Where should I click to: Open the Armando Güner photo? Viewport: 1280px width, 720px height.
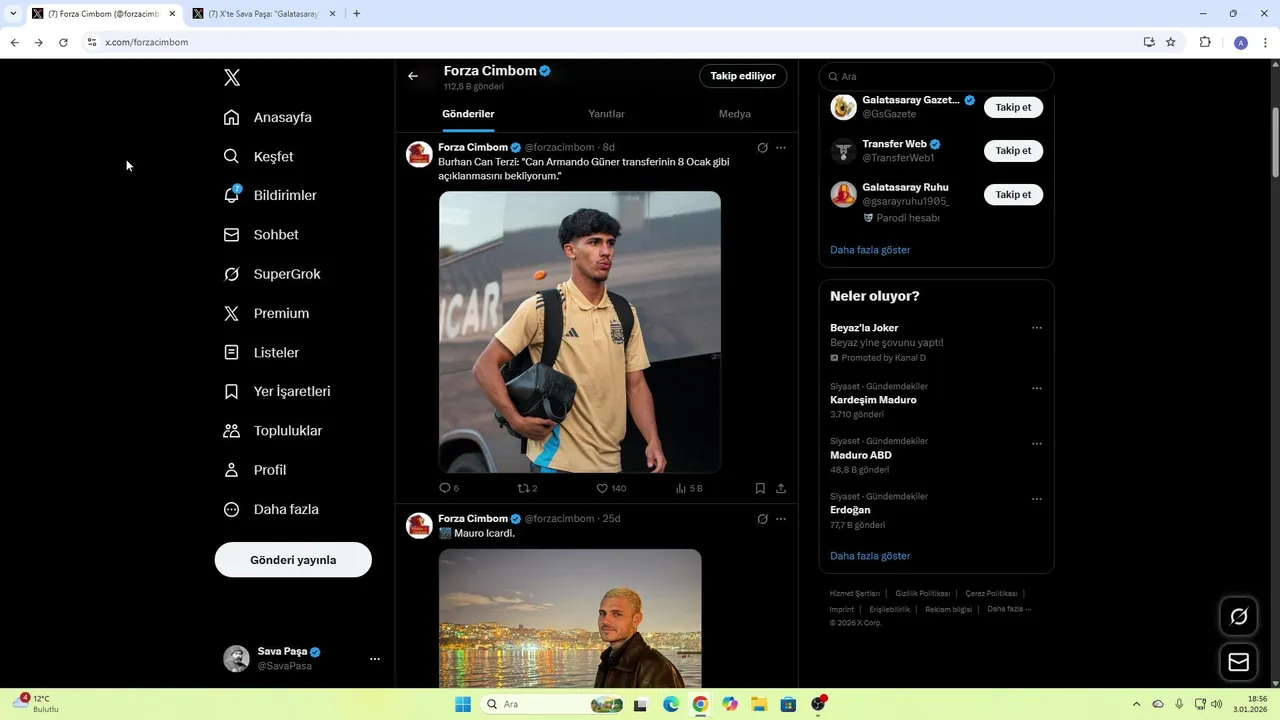[x=580, y=332]
